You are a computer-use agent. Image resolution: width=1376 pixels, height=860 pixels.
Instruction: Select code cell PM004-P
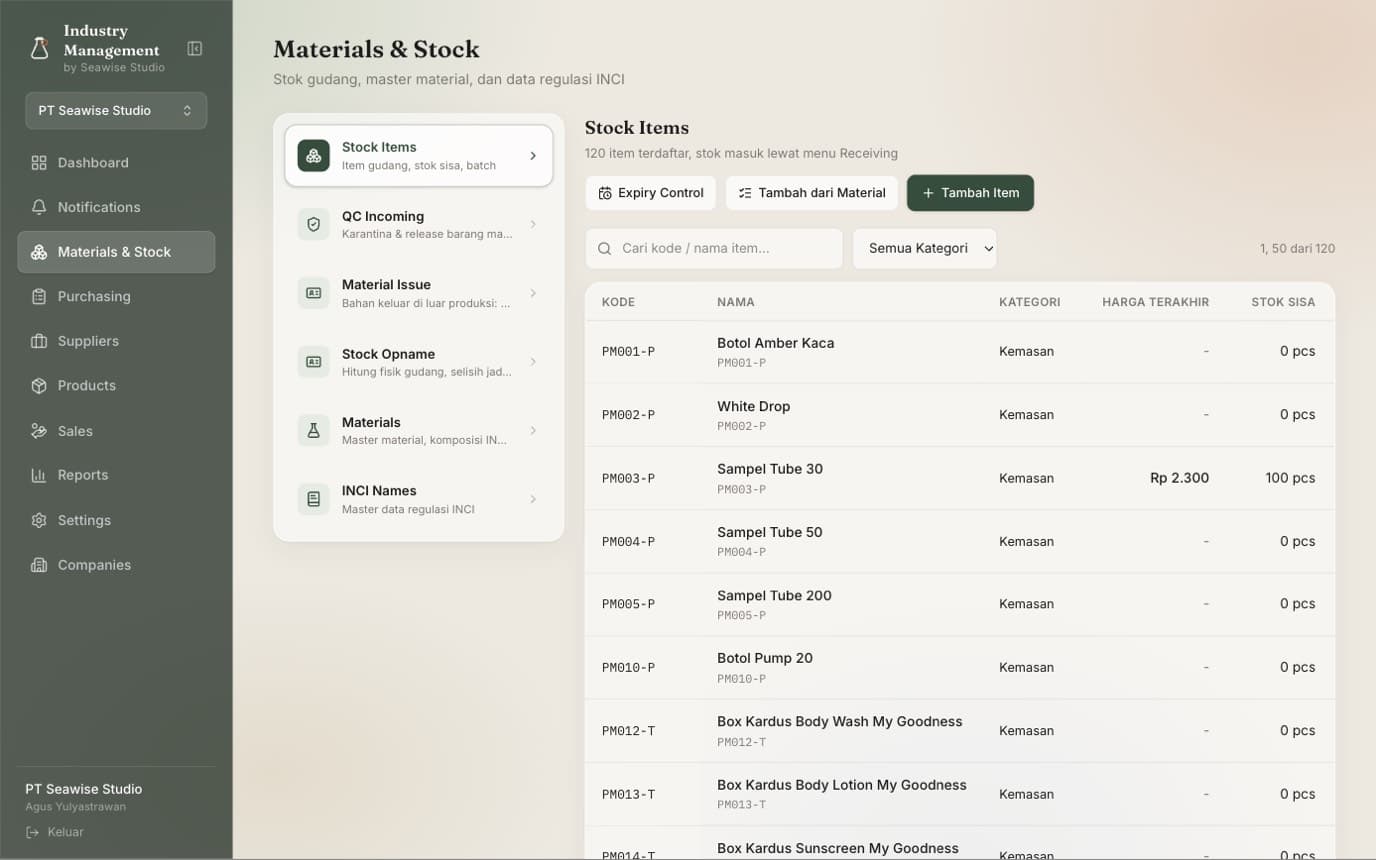point(628,542)
